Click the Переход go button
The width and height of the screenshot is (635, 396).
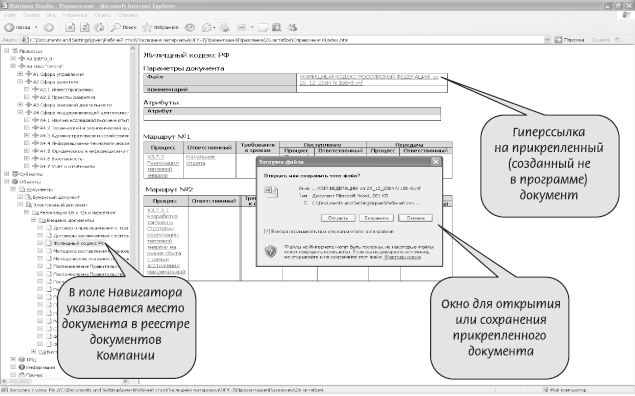pos(570,40)
